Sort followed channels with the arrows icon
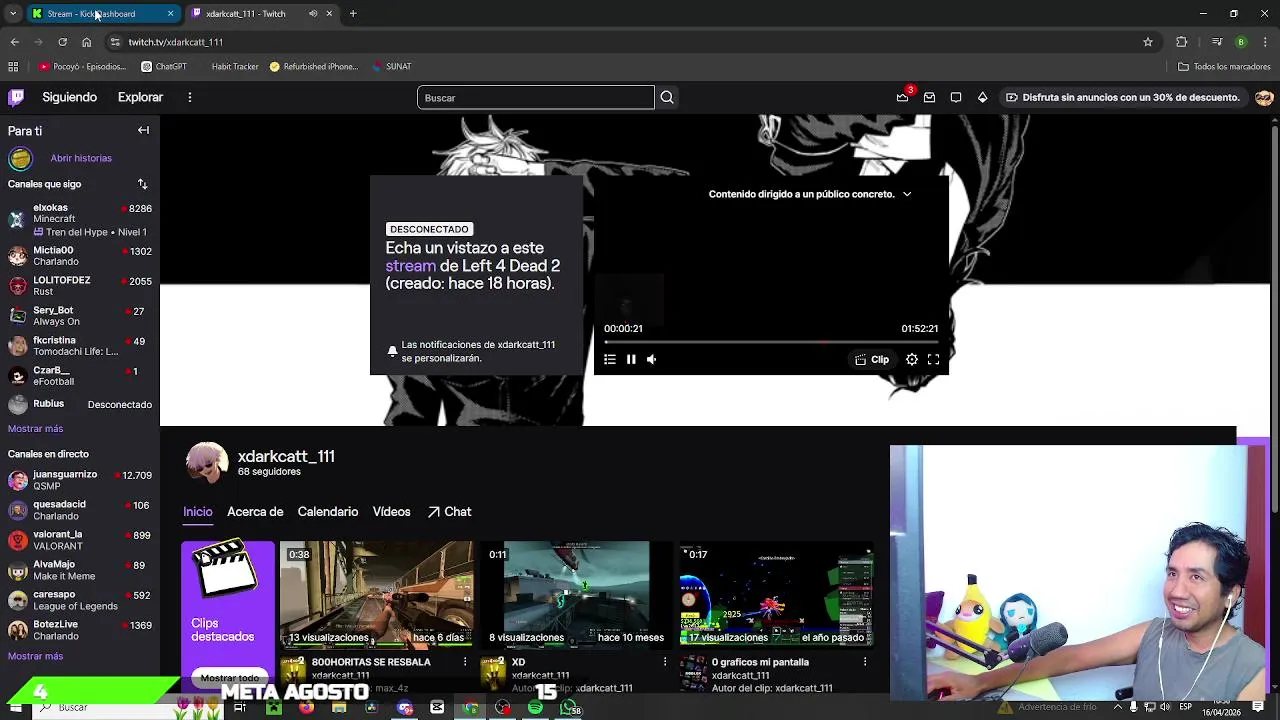This screenshot has height=720, width=1280. (x=142, y=184)
